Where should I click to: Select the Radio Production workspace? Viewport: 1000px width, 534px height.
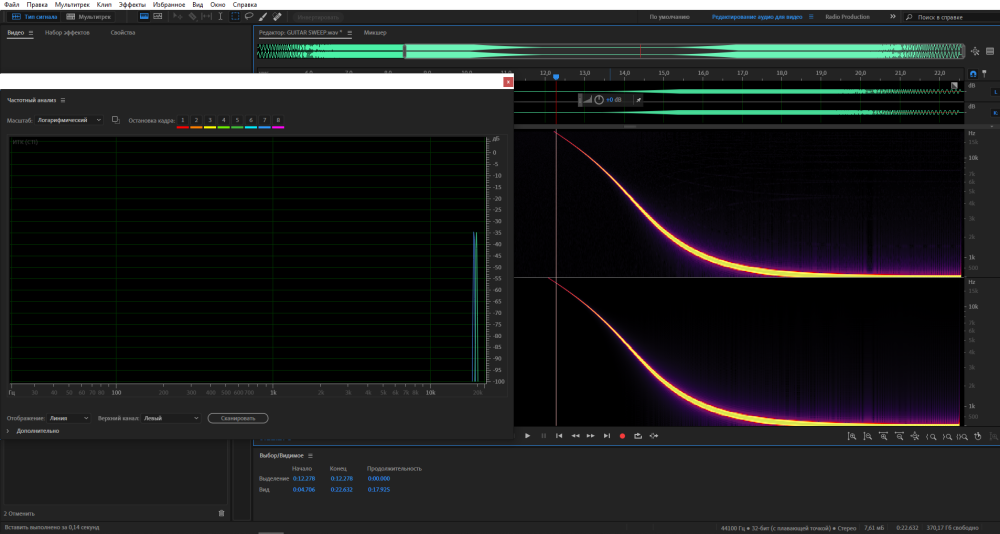pyautogui.click(x=847, y=17)
